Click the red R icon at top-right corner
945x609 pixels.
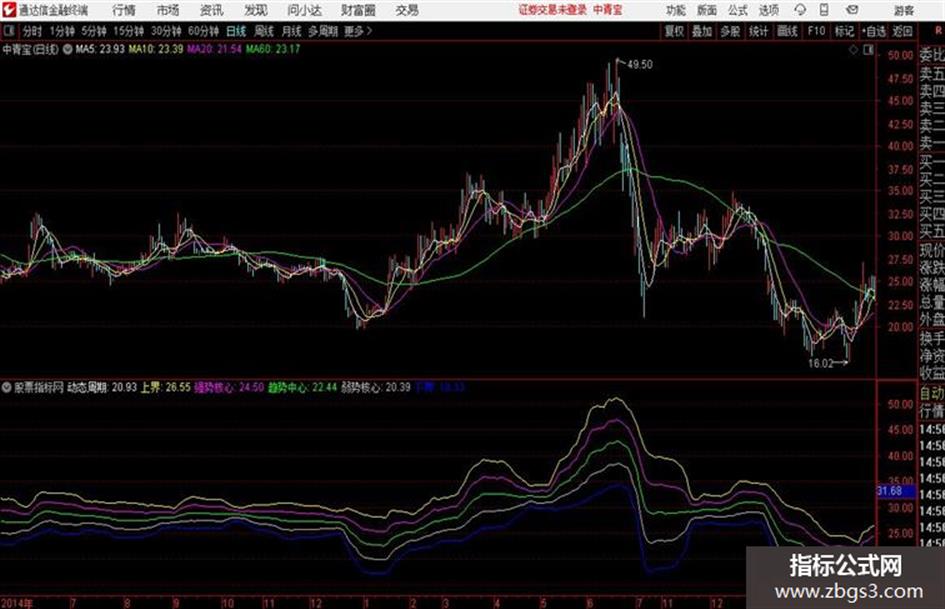click(938, 31)
